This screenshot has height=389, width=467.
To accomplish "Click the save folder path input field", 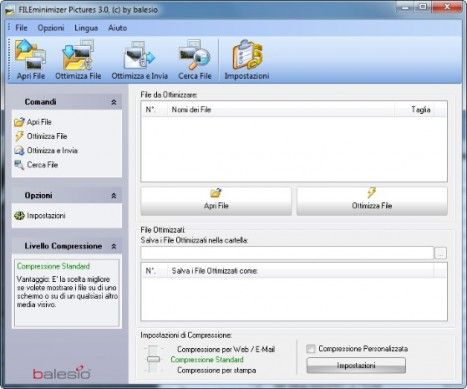I will point(287,253).
